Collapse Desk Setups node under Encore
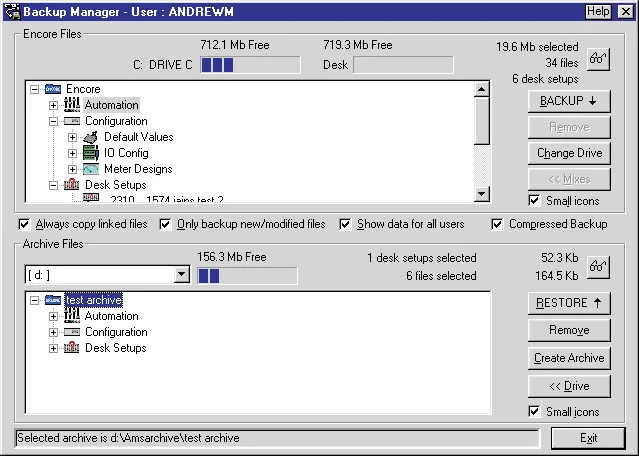This screenshot has width=639, height=456. 53,185
